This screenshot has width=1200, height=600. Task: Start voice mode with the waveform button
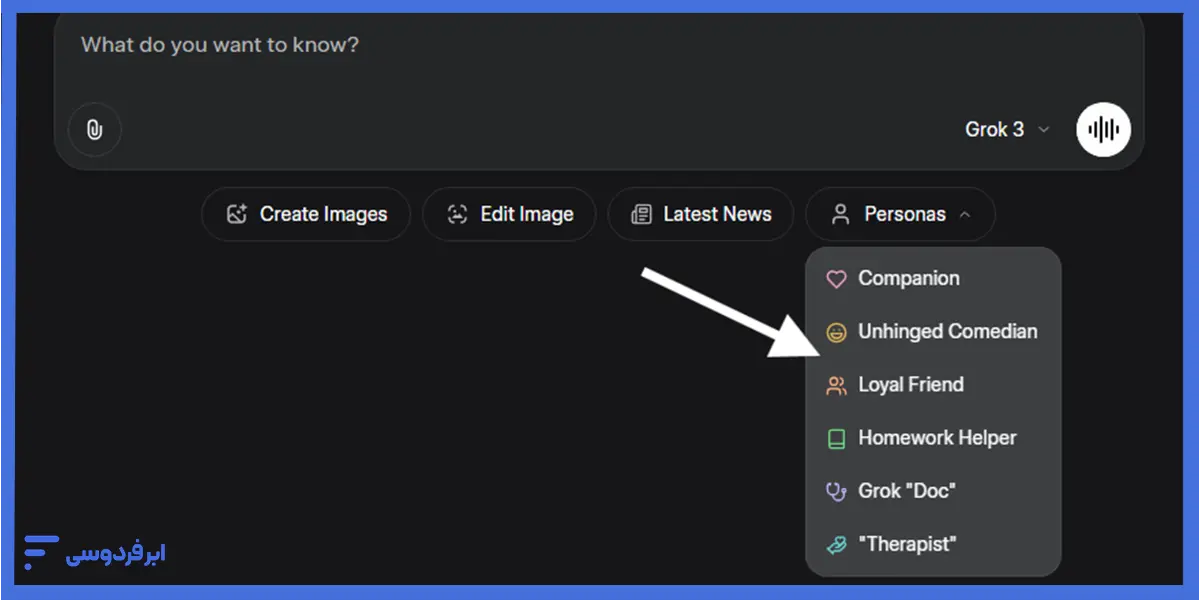tap(1103, 130)
